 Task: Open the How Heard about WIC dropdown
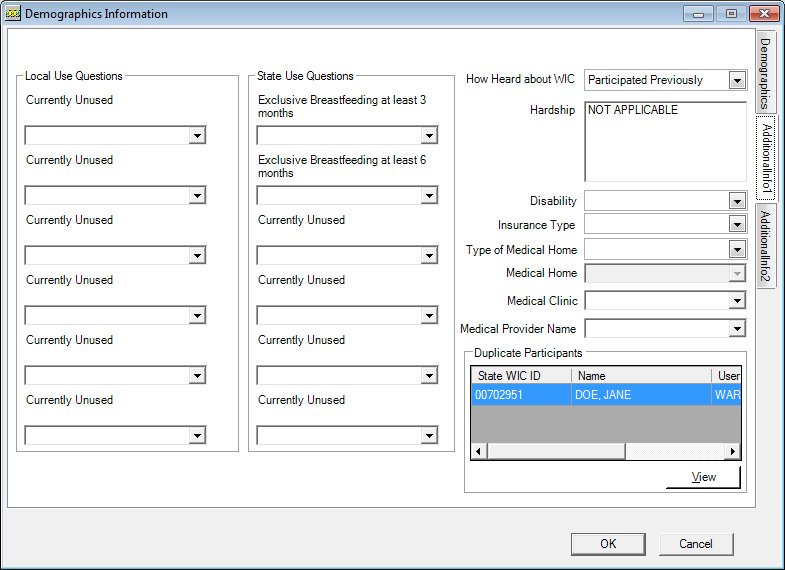(737, 80)
